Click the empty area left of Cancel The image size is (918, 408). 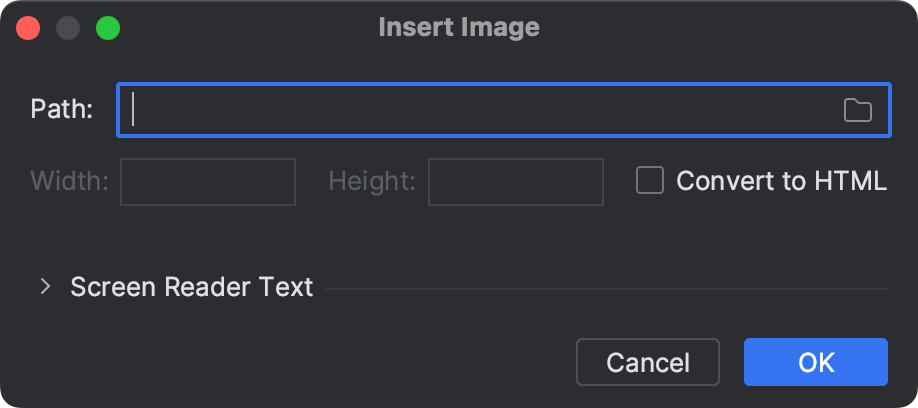[x=300, y=362]
